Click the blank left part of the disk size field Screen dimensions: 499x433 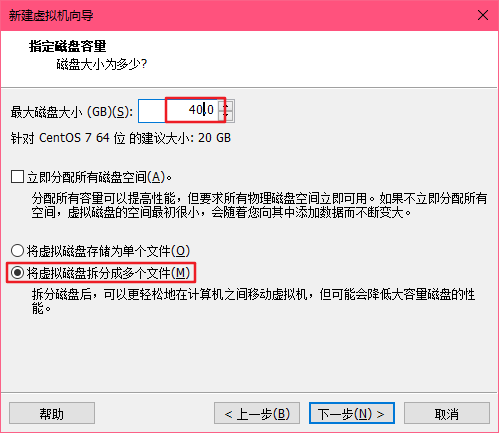pyautogui.click(x=152, y=111)
